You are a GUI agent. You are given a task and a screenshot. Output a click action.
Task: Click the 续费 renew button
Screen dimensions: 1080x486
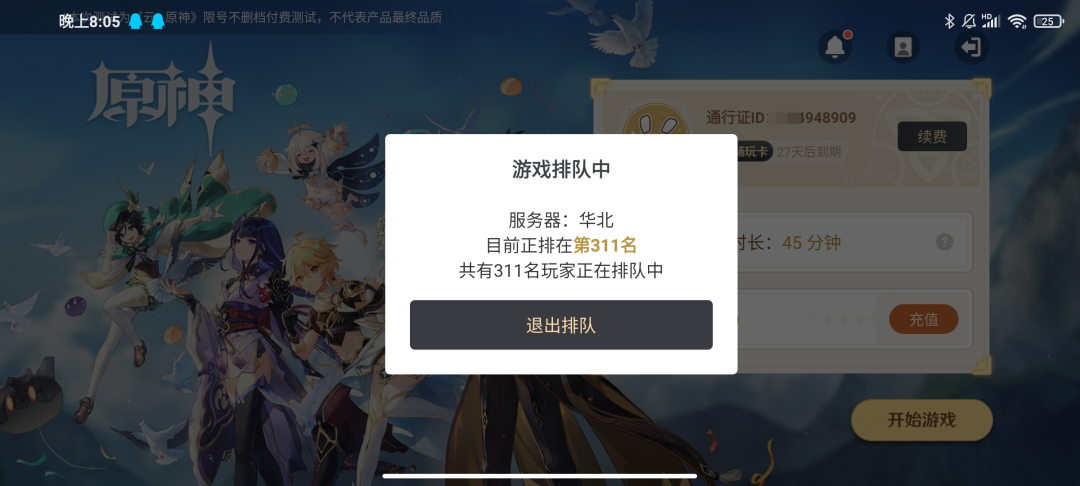pyautogui.click(x=932, y=136)
